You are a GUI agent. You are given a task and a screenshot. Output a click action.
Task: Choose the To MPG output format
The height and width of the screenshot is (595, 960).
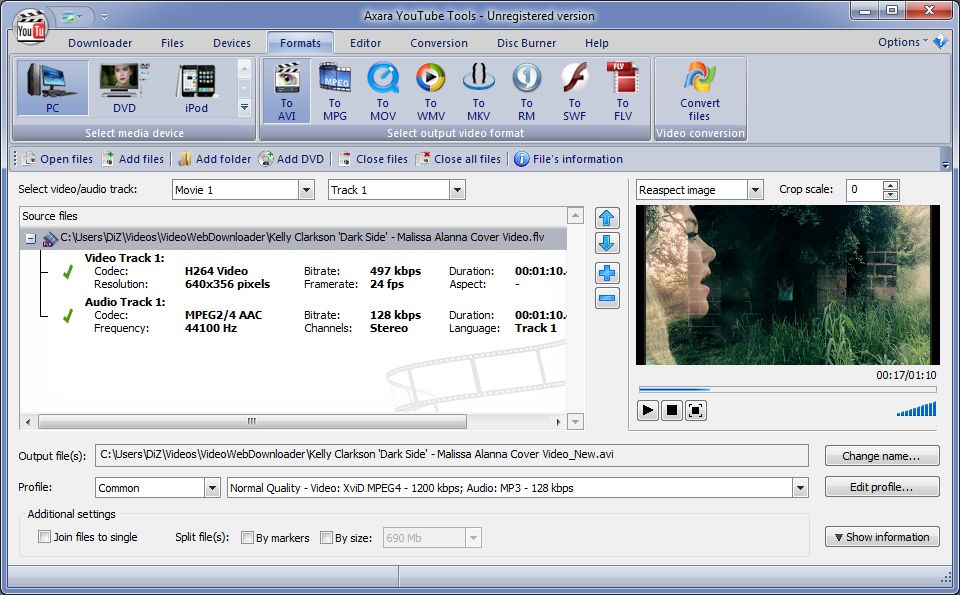coord(334,92)
